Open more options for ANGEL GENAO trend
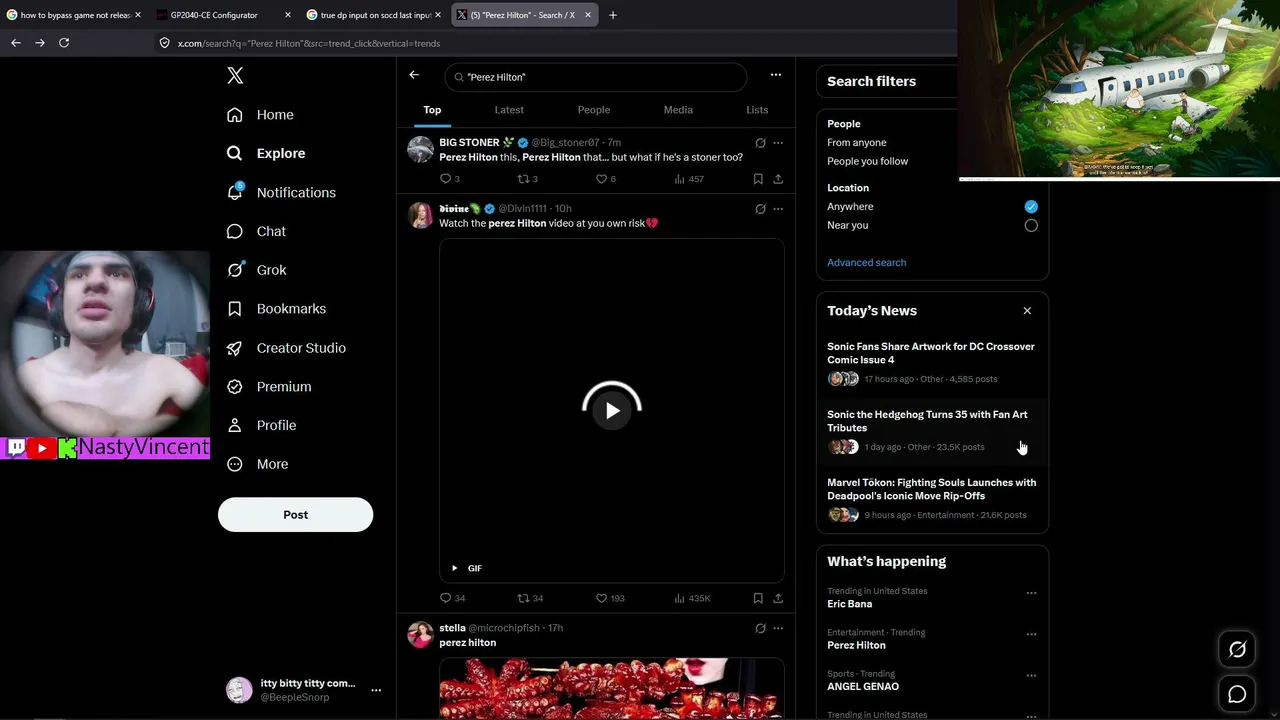Image resolution: width=1280 pixels, height=720 pixels. (1031, 675)
